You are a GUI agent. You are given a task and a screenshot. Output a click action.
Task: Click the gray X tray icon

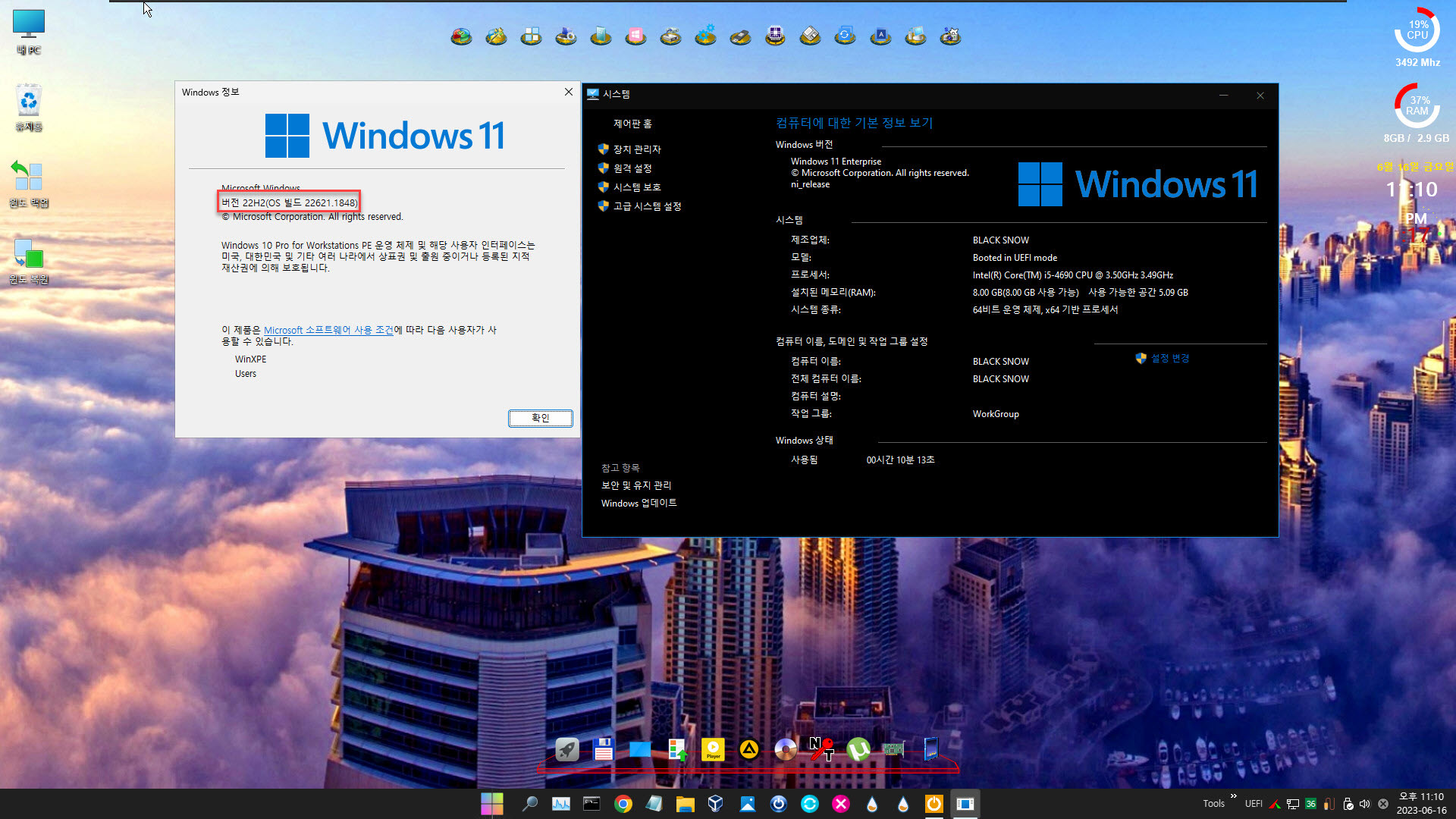1382,804
